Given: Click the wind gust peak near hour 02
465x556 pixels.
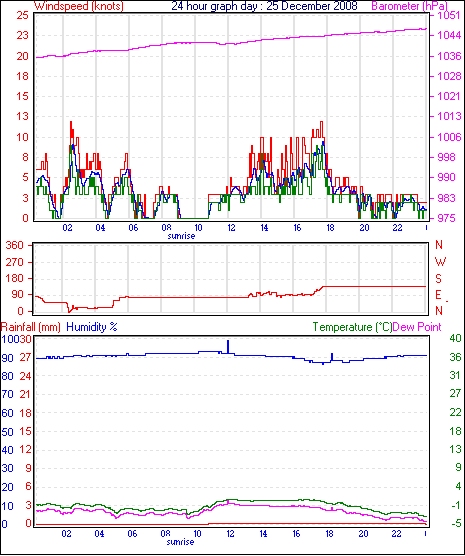Looking at the screenshot, I should point(71,122).
